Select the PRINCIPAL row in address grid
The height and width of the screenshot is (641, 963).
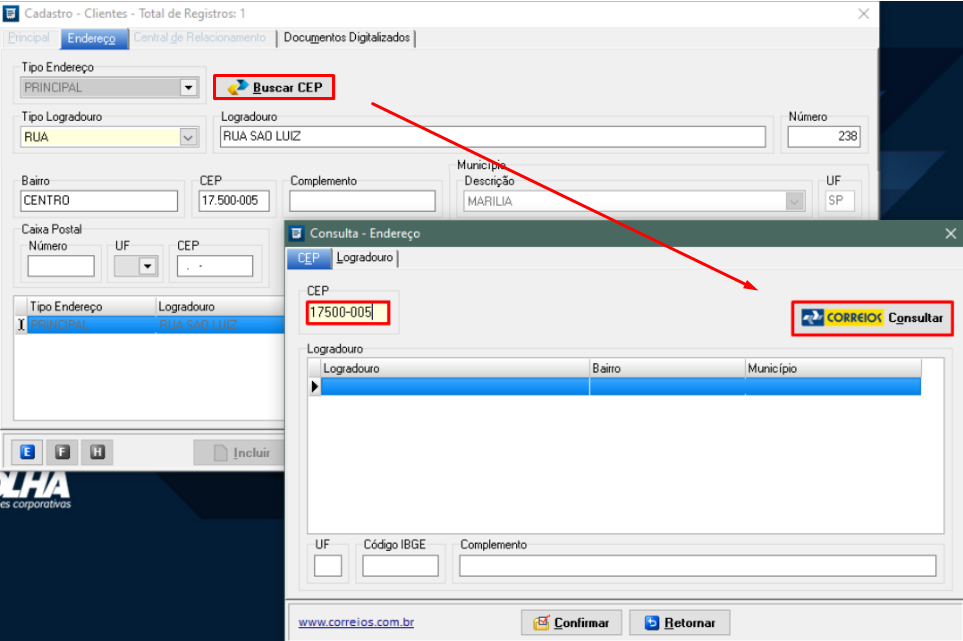[90, 325]
